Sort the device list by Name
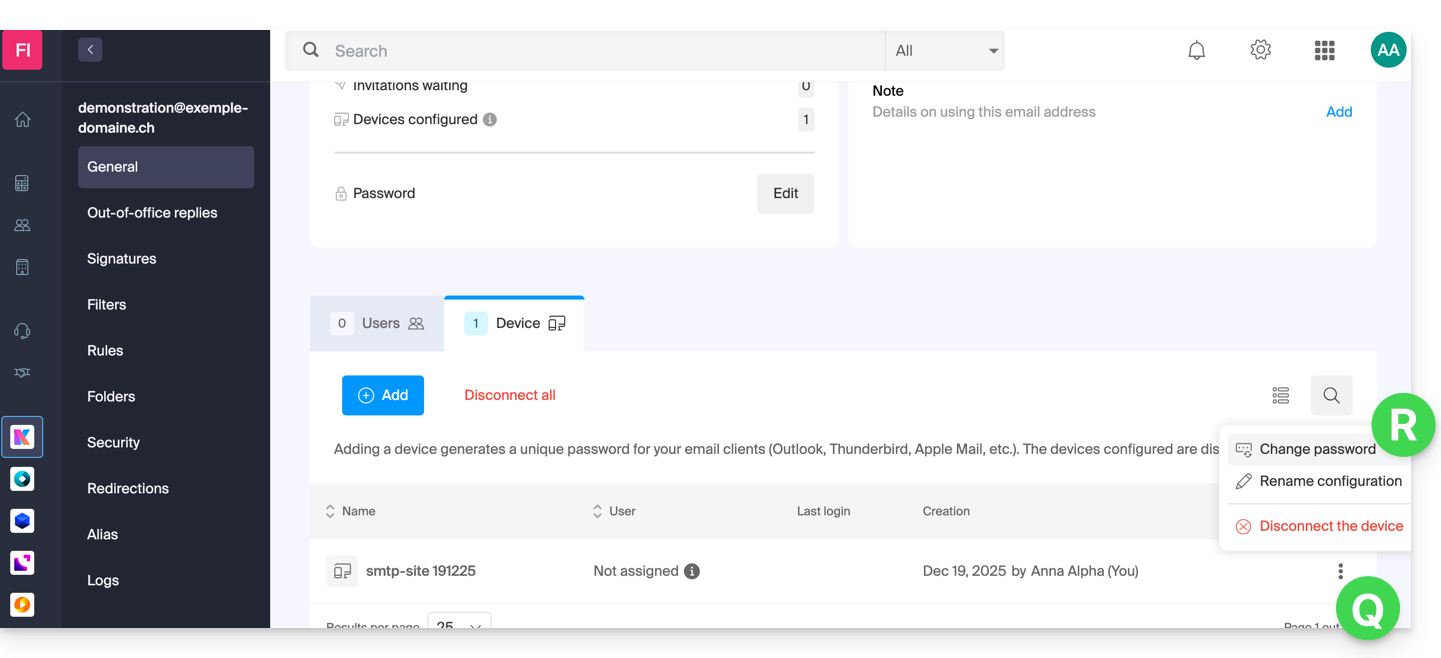 click(350, 511)
